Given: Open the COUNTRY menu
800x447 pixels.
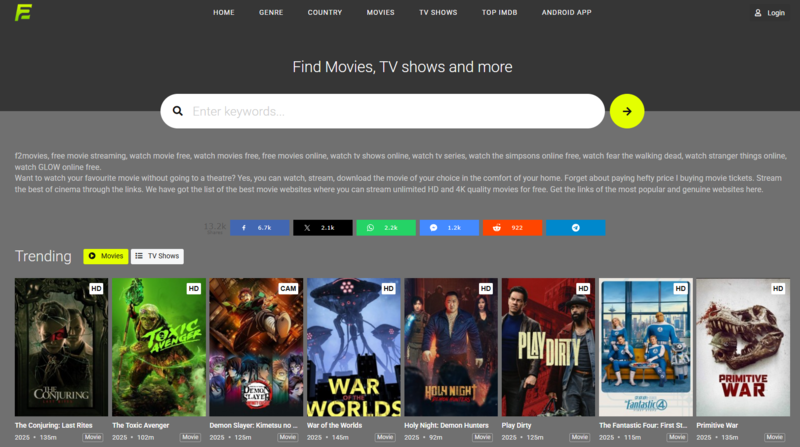Looking at the screenshot, I should point(324,12).
